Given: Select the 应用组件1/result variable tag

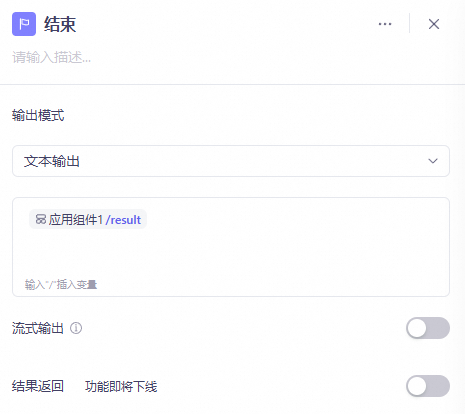Looking at the screenshot, I should [x=88, y=219].
